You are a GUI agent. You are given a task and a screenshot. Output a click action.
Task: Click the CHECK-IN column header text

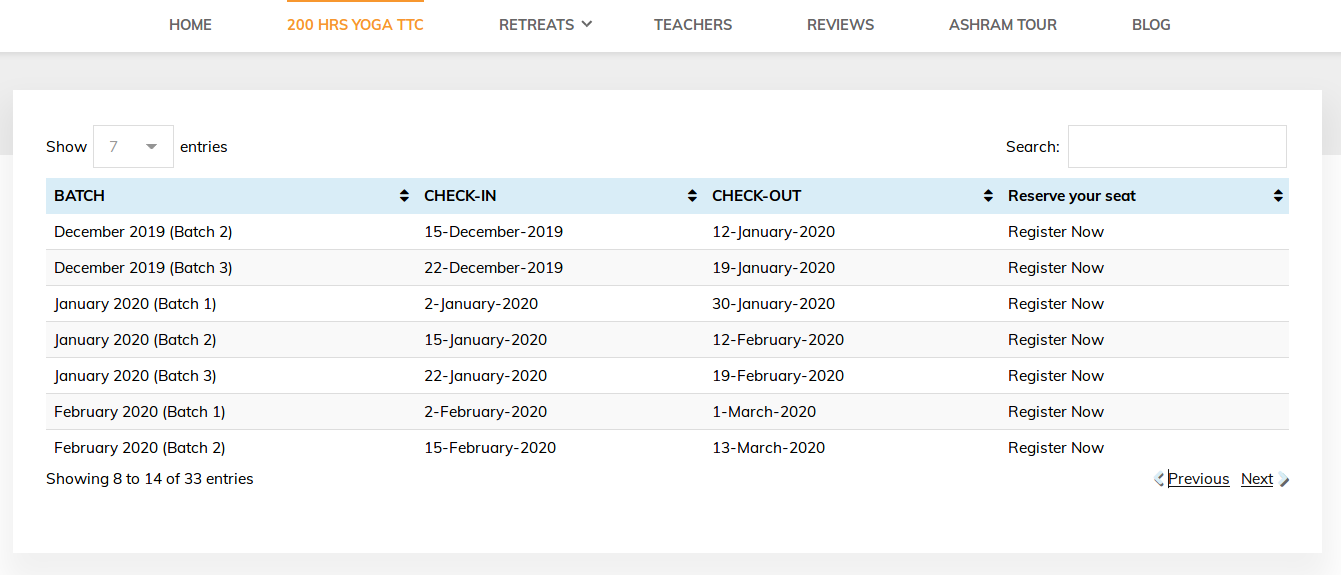point(460,196)
